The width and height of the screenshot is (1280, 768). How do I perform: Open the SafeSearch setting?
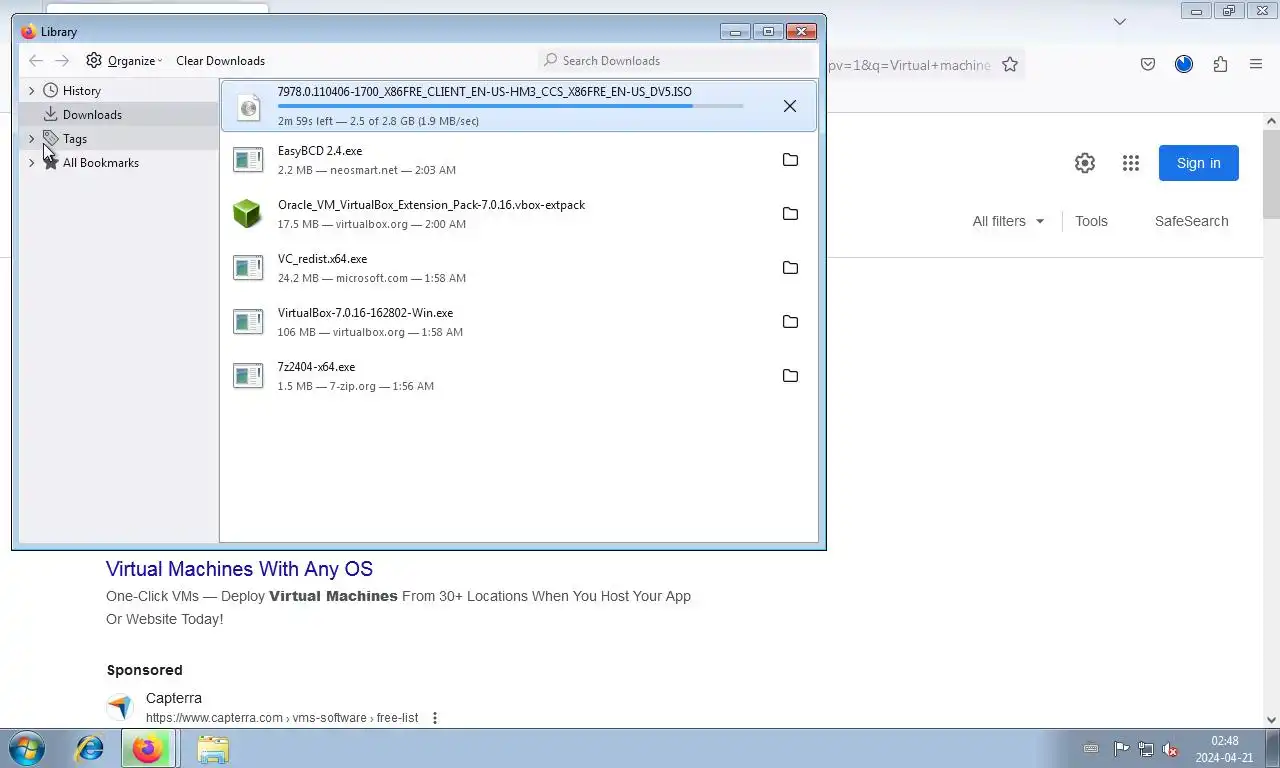1191,221
